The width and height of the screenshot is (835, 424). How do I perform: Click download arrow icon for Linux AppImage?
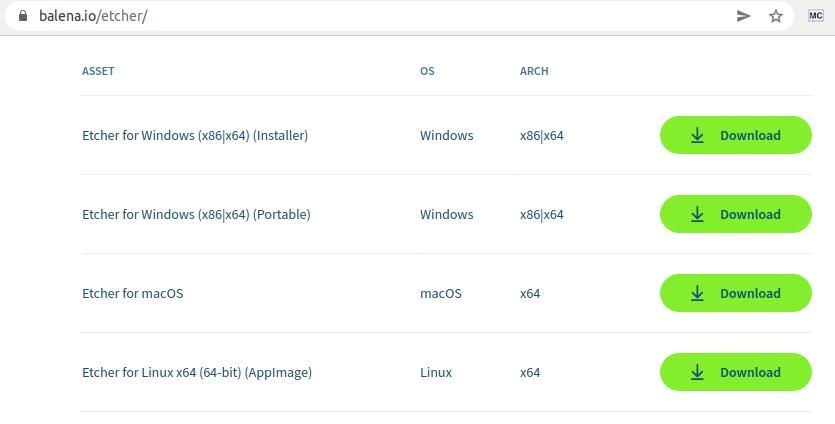coord(697,372)
